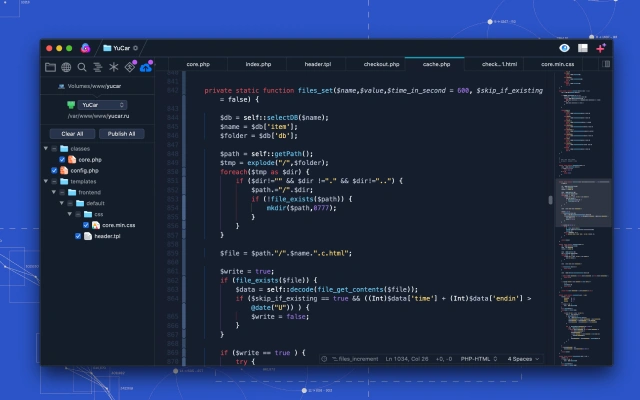The image size is (640, 400).
Task: Click the templates folder icon
Action: (x=64, y=181)
